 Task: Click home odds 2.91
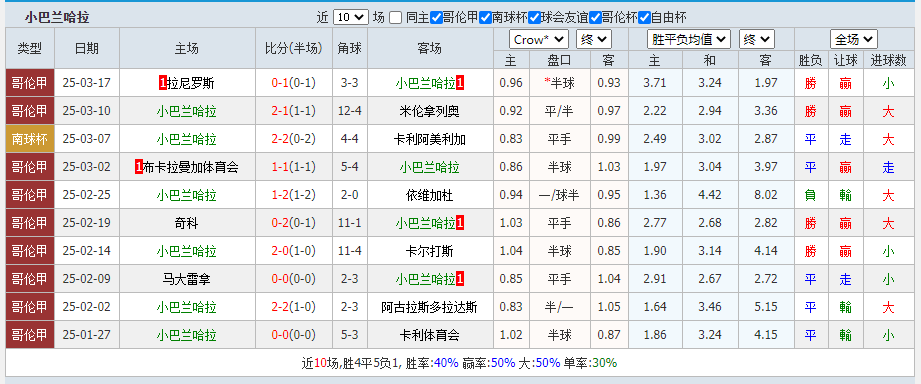[x=655, y=279]
